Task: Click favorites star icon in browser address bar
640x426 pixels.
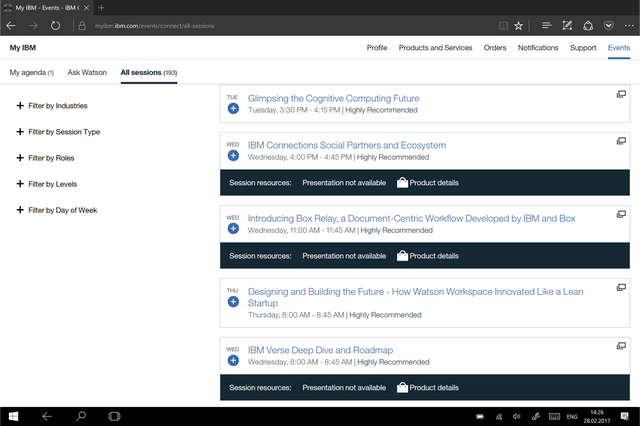Action: click(518, 25)
